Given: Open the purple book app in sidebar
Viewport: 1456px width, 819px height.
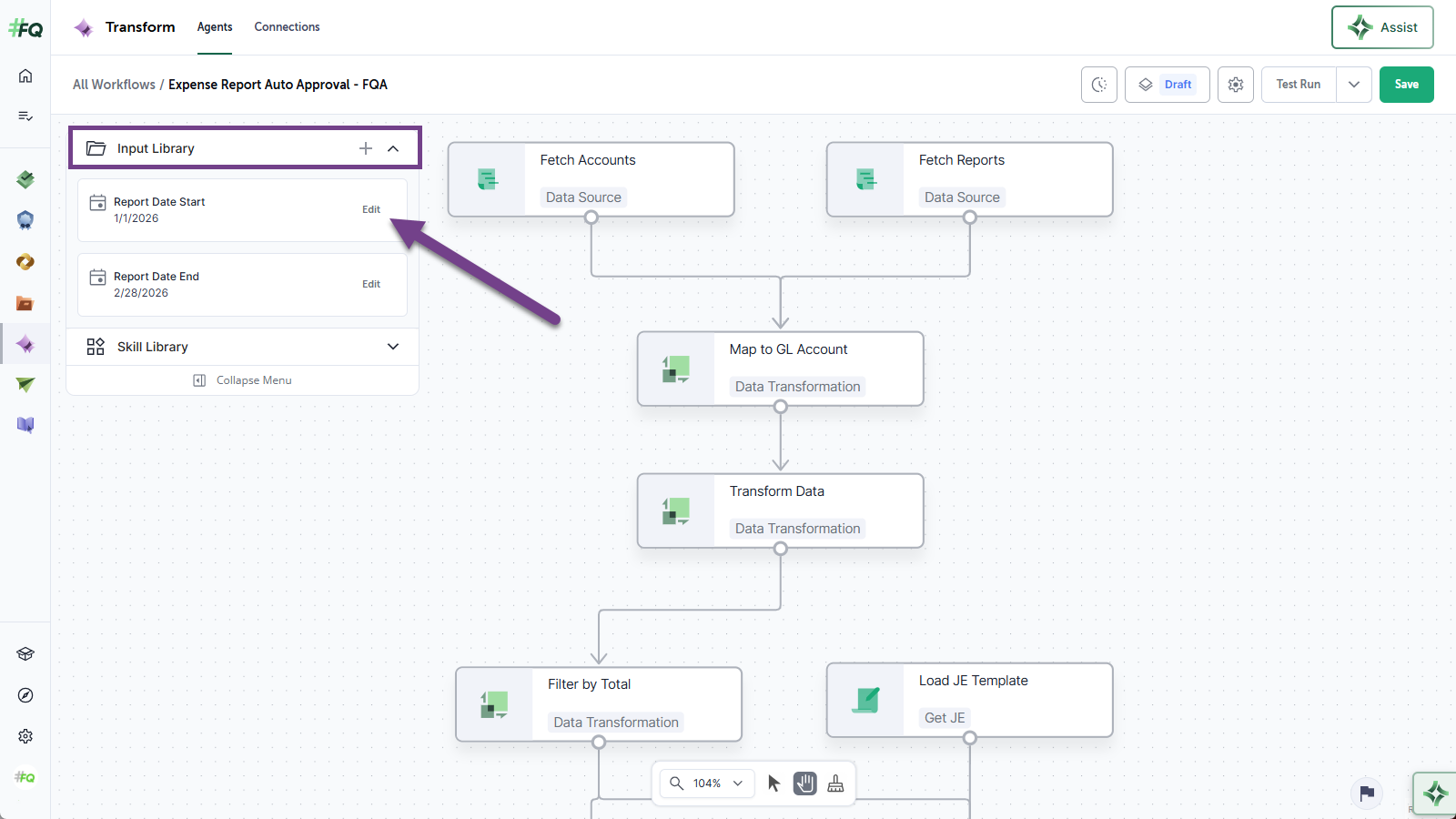Looking at the screenshot, I should (25, 425).
